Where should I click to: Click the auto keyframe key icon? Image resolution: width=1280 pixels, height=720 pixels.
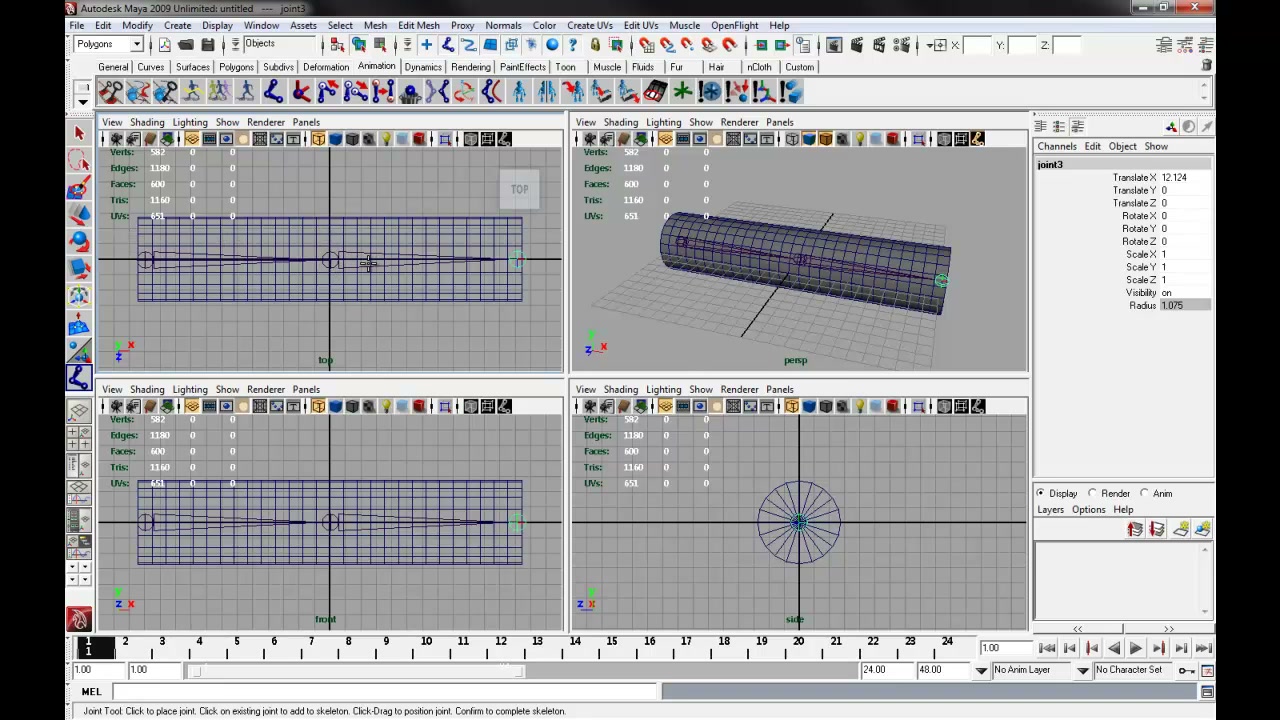1186,670
